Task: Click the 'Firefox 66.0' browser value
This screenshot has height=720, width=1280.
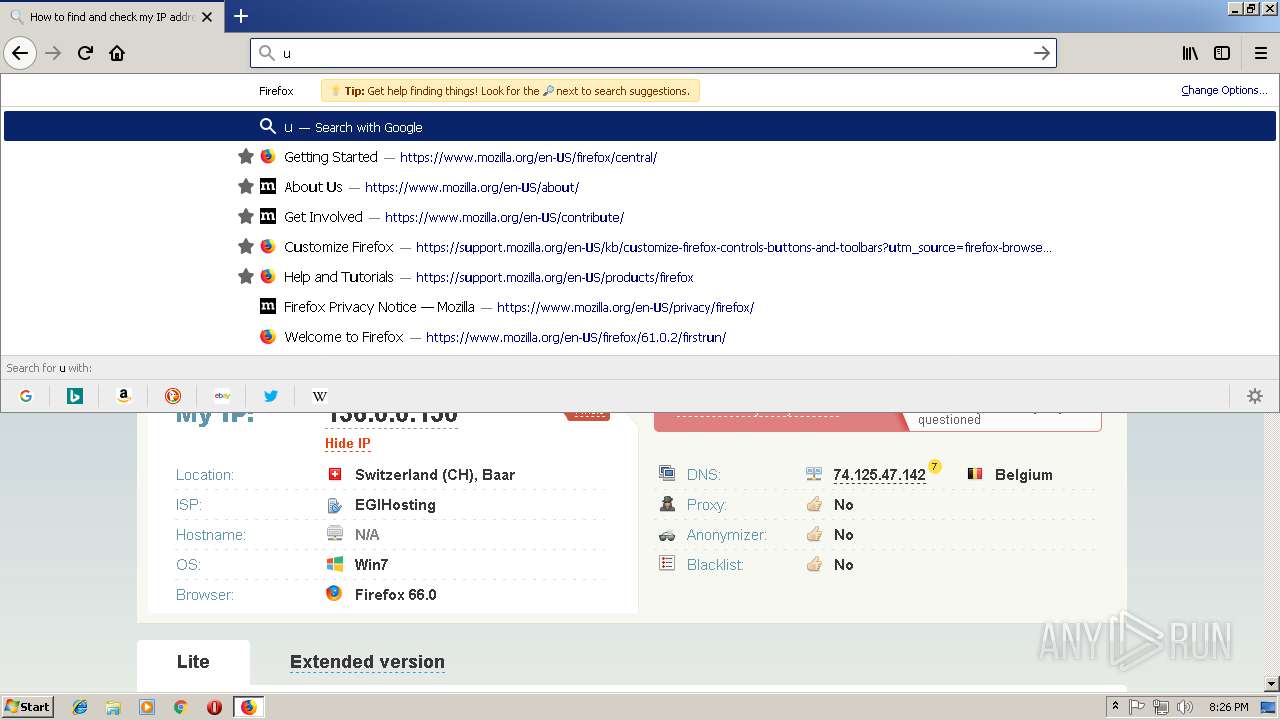Action: point(396,595)
